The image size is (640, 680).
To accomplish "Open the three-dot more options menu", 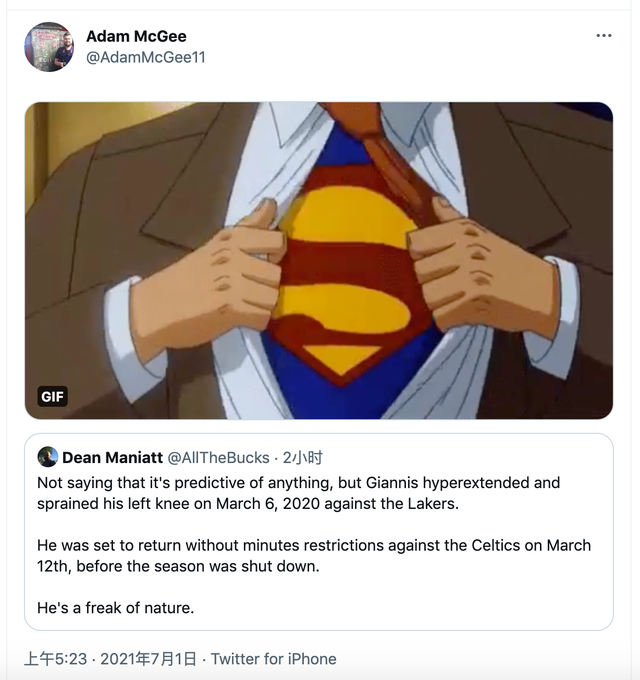I will pyautogui.click(x=603, y=35).
